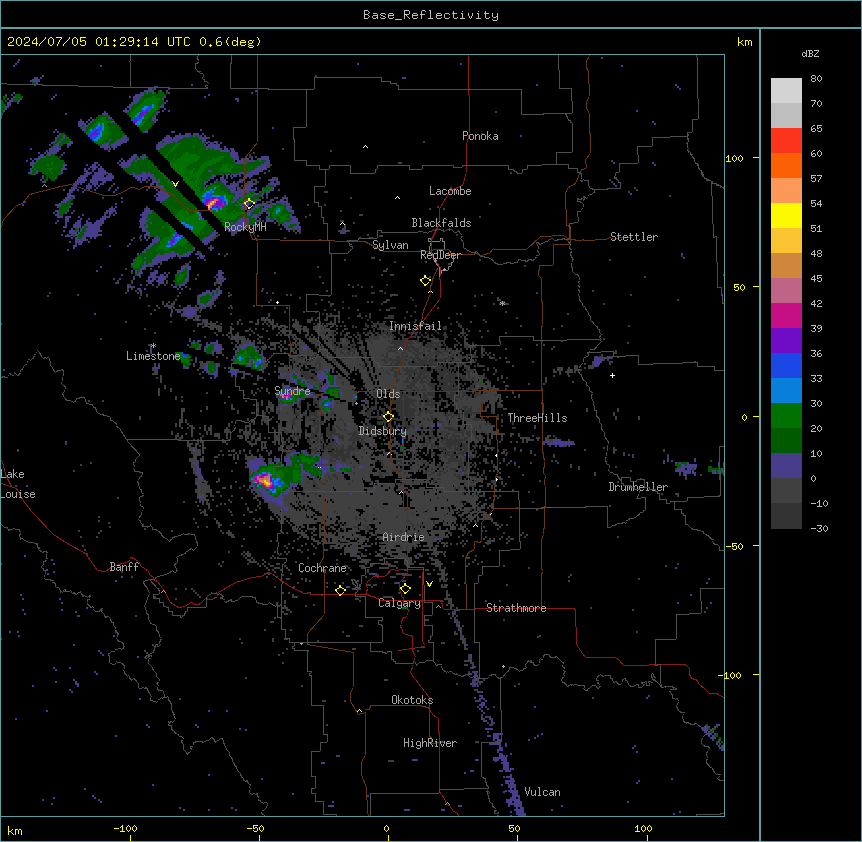The width and height of the screenshot is (862, 842).
Task: Pick the pinkish 42–45 dBZ legend swatch
Action: click(x=786, y=291)
